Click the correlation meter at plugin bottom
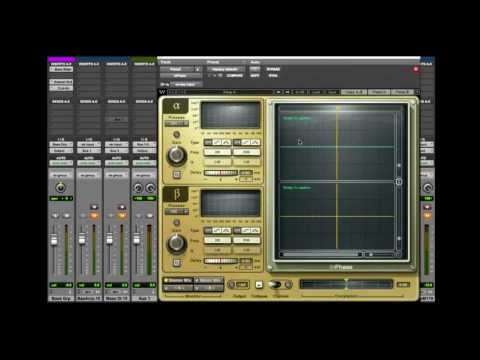 [x=346, y=284]
